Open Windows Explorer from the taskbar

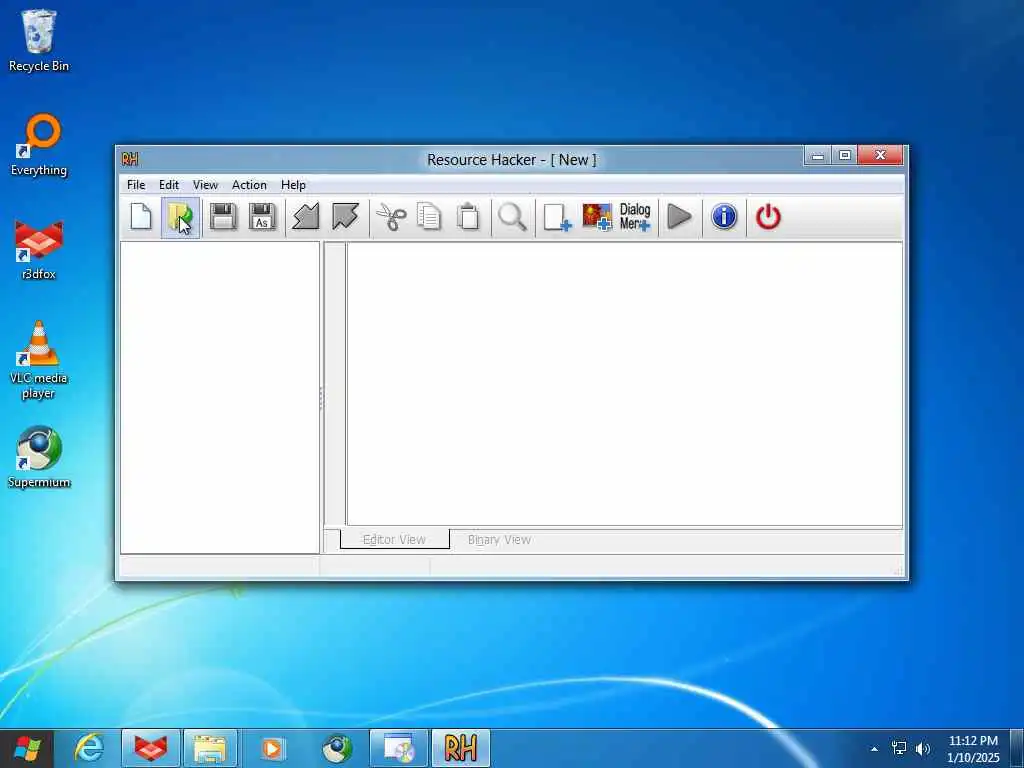click(210, 748)
